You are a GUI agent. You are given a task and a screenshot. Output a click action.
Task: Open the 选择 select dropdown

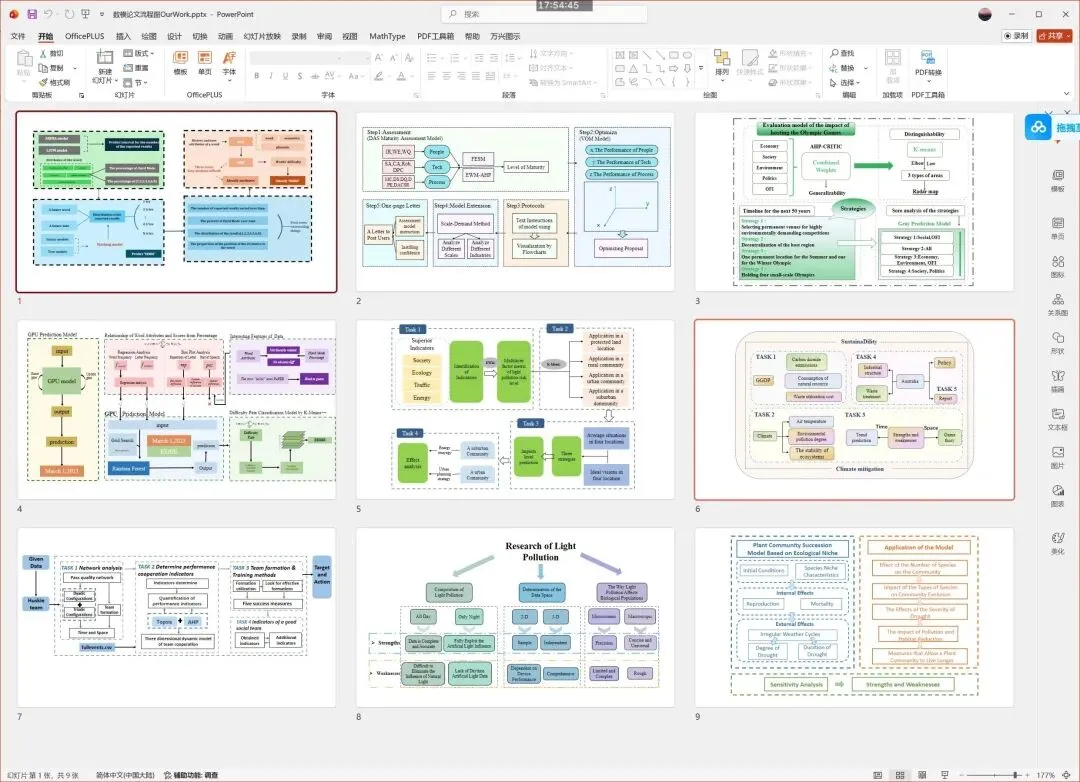point(845,82)
